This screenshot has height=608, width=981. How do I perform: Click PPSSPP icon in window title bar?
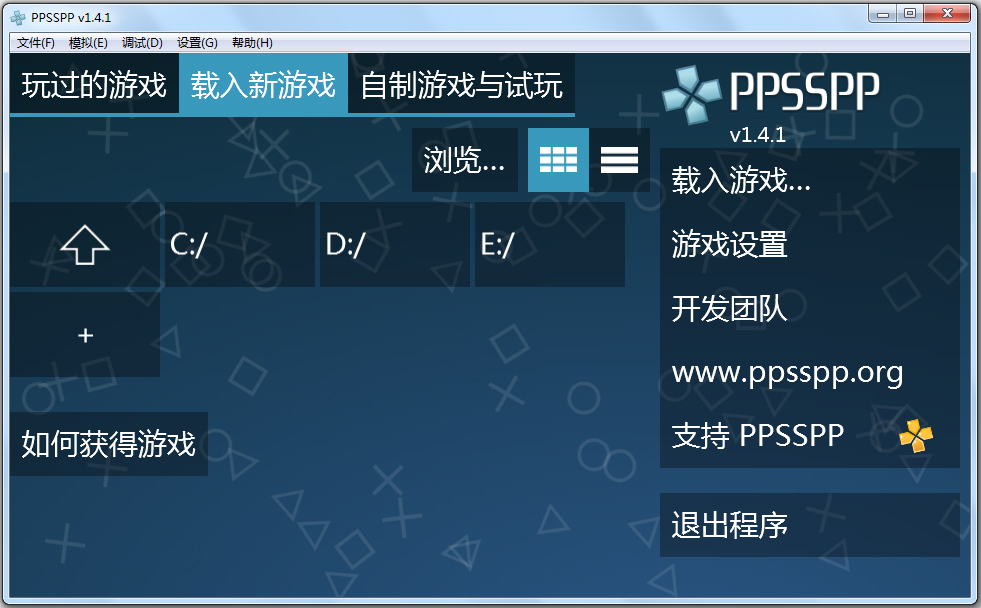point(18,18)
